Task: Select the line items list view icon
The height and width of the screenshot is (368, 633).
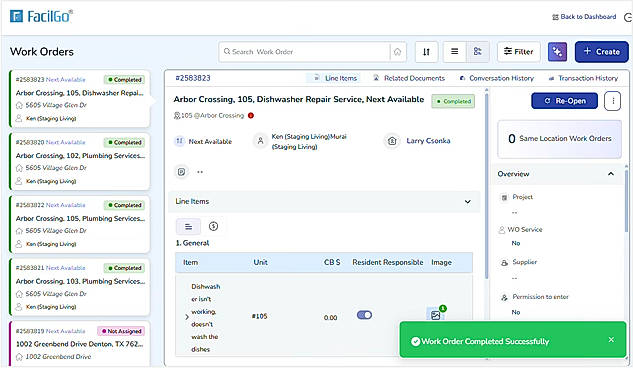Action: point(189,227)
